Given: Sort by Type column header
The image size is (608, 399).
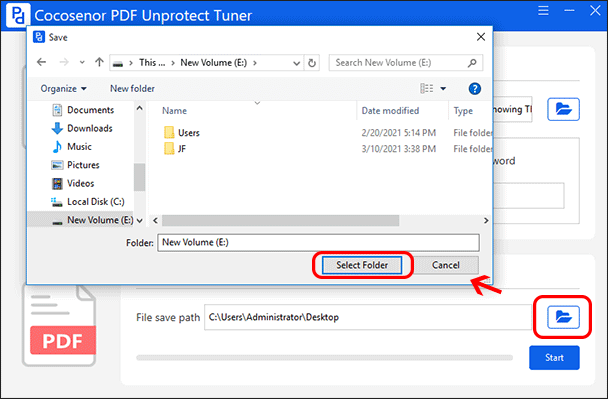Looking at the screenshot, I should coord(463,111).
